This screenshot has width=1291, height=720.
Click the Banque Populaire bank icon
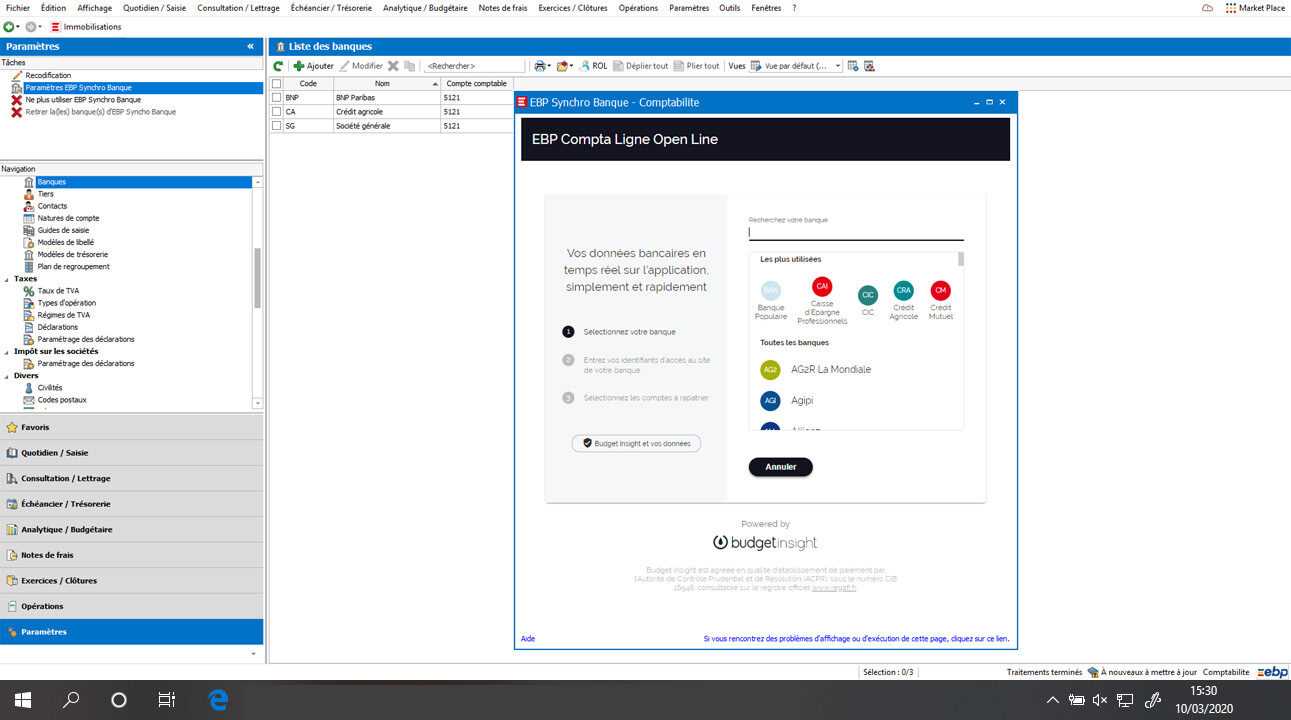point(771,290)
